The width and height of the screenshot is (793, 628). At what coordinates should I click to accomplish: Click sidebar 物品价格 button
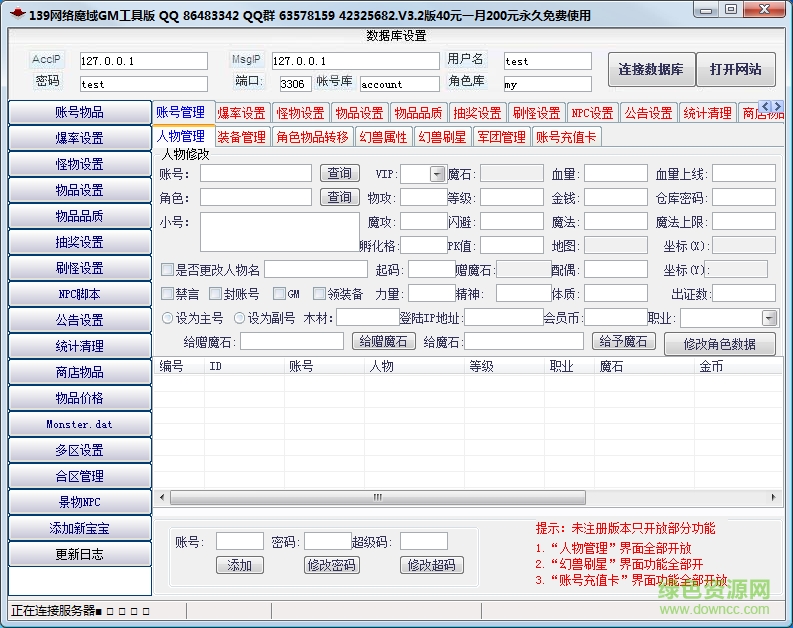80,398
